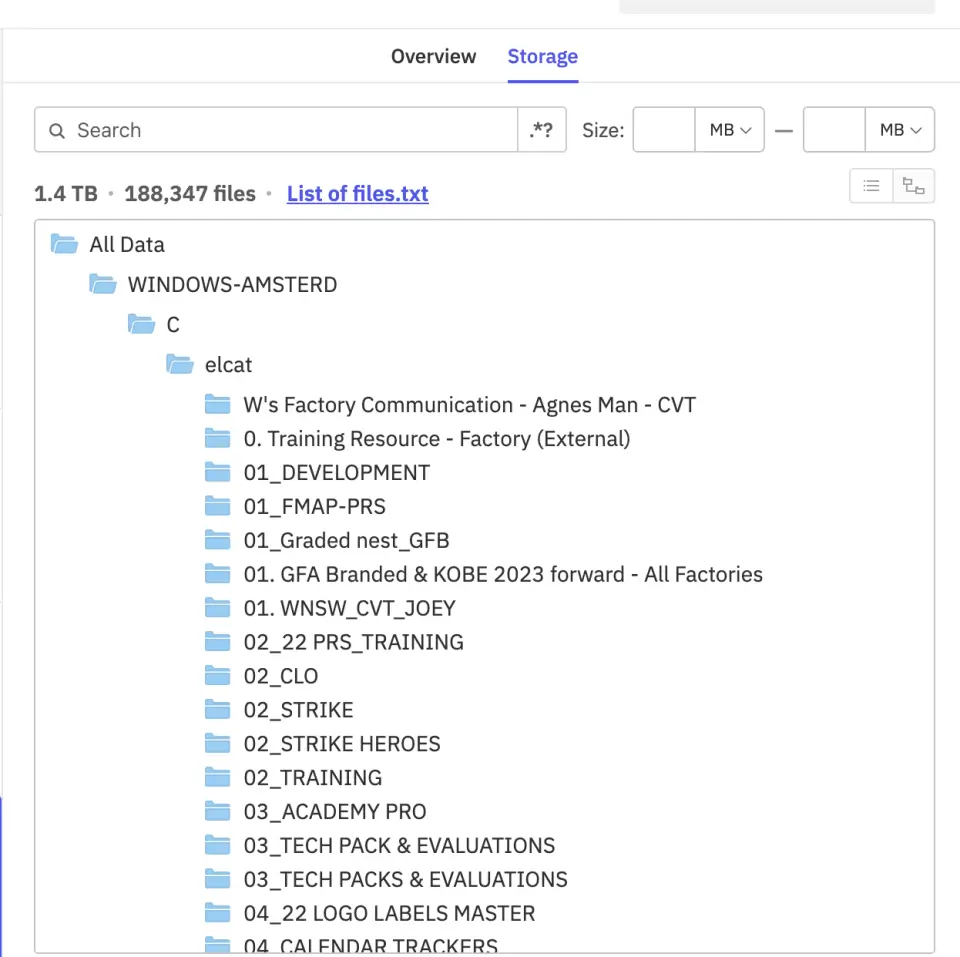Click the elcat folder icon
960x957 pixels.
coord(180,365)
